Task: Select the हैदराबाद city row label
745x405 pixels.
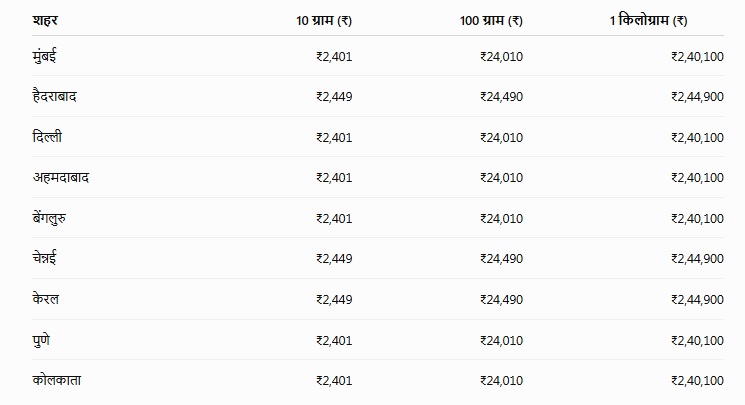Action: (x=55, y=96)
